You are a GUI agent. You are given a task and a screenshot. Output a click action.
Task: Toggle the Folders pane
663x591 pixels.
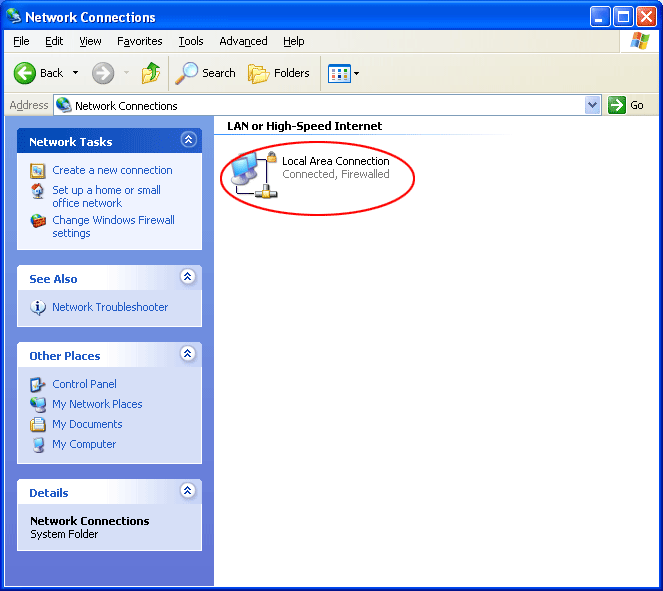(279, 73)
